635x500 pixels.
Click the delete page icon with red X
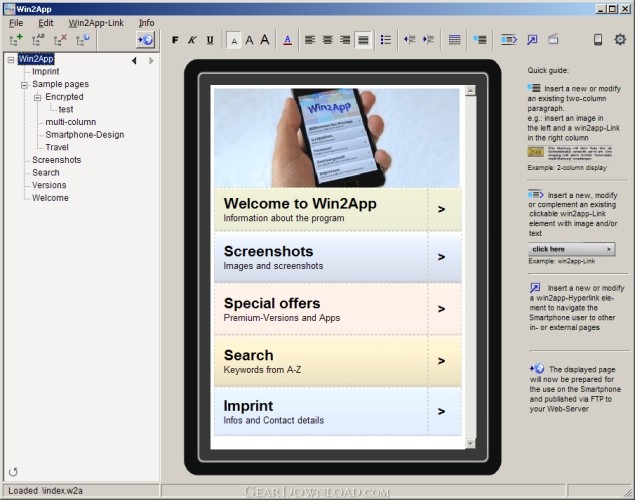pyautogui.click(x=61, y=40)
